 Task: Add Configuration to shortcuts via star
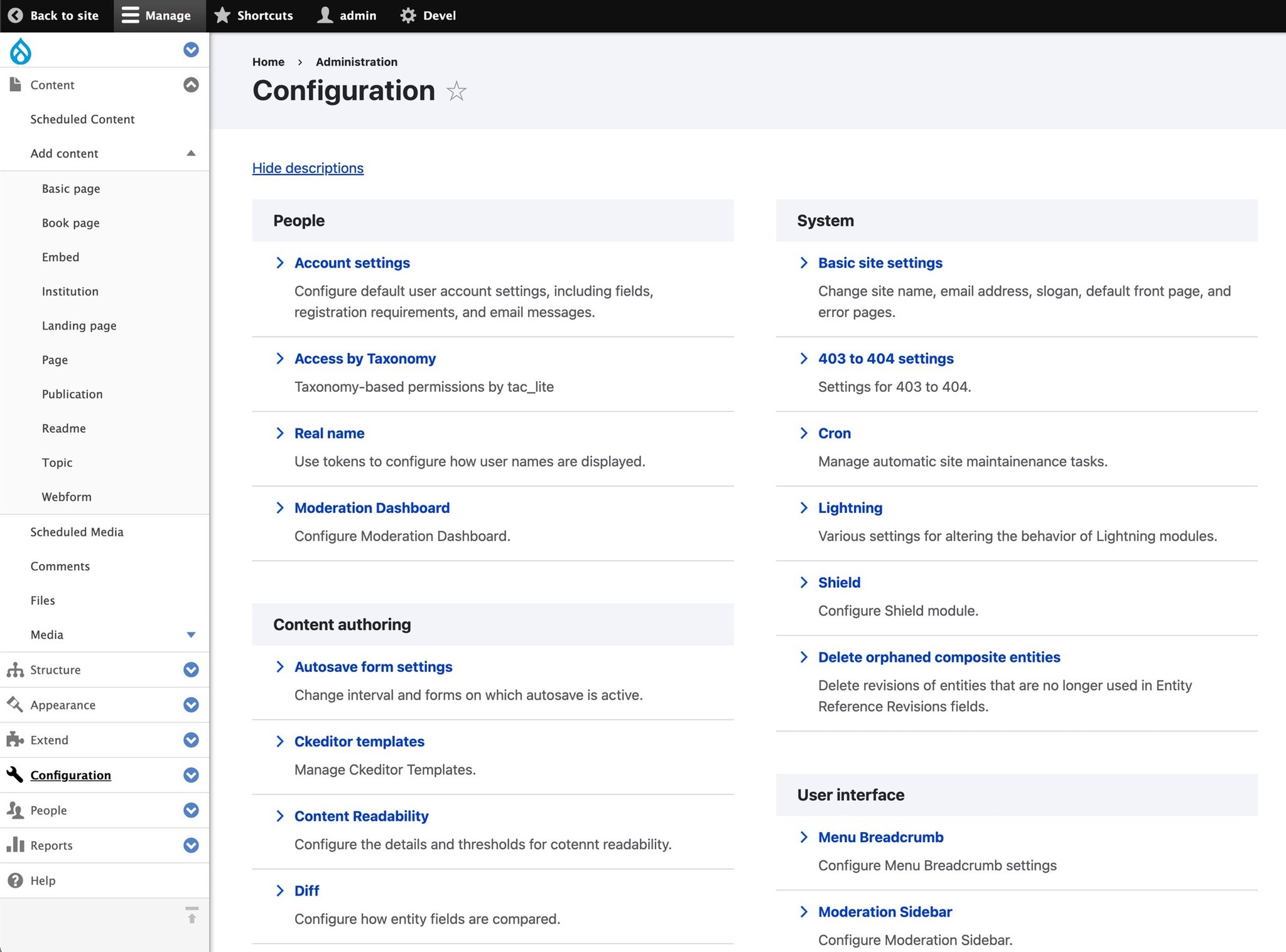pyautogui.click(x=457, y=92)
